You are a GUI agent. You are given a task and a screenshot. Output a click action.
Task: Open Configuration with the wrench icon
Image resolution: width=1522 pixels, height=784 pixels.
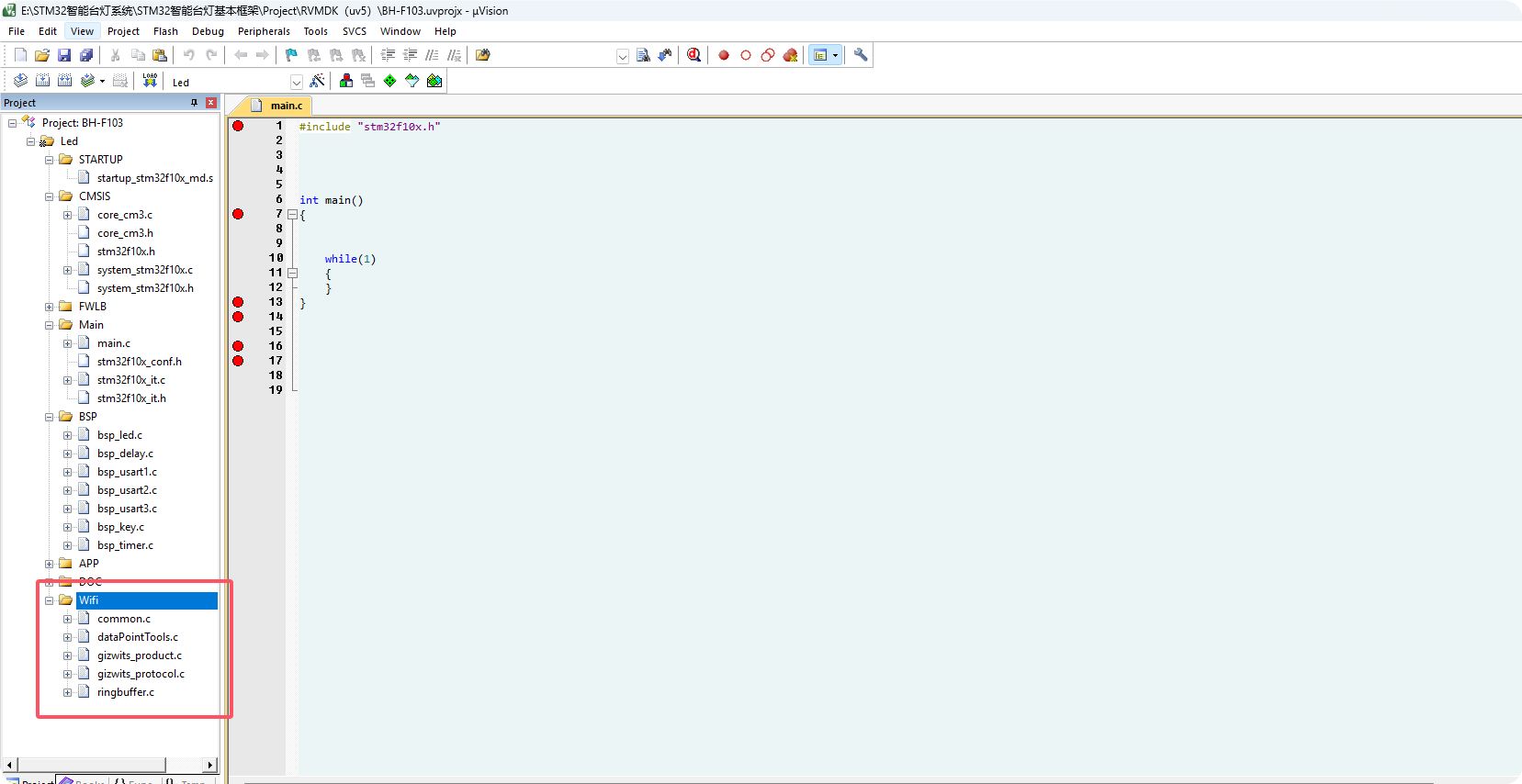(861, 55)
